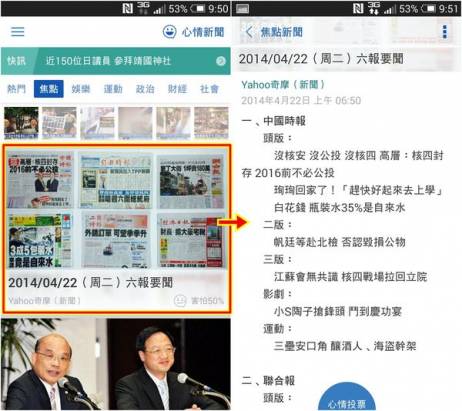
Task: Tap the 害怕50% mood face icon
Action: [180, 301]
